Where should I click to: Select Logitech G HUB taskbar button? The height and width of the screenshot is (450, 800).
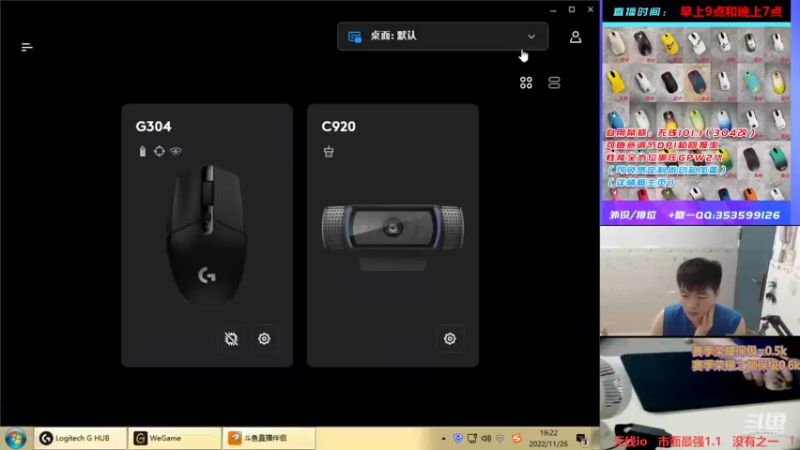80,438
